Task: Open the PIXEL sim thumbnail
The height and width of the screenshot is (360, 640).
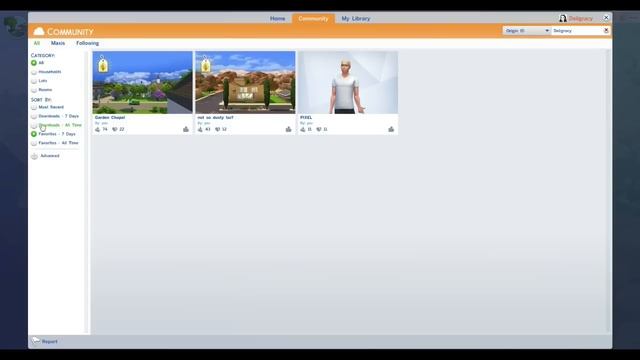Action: tap(348, 82)
